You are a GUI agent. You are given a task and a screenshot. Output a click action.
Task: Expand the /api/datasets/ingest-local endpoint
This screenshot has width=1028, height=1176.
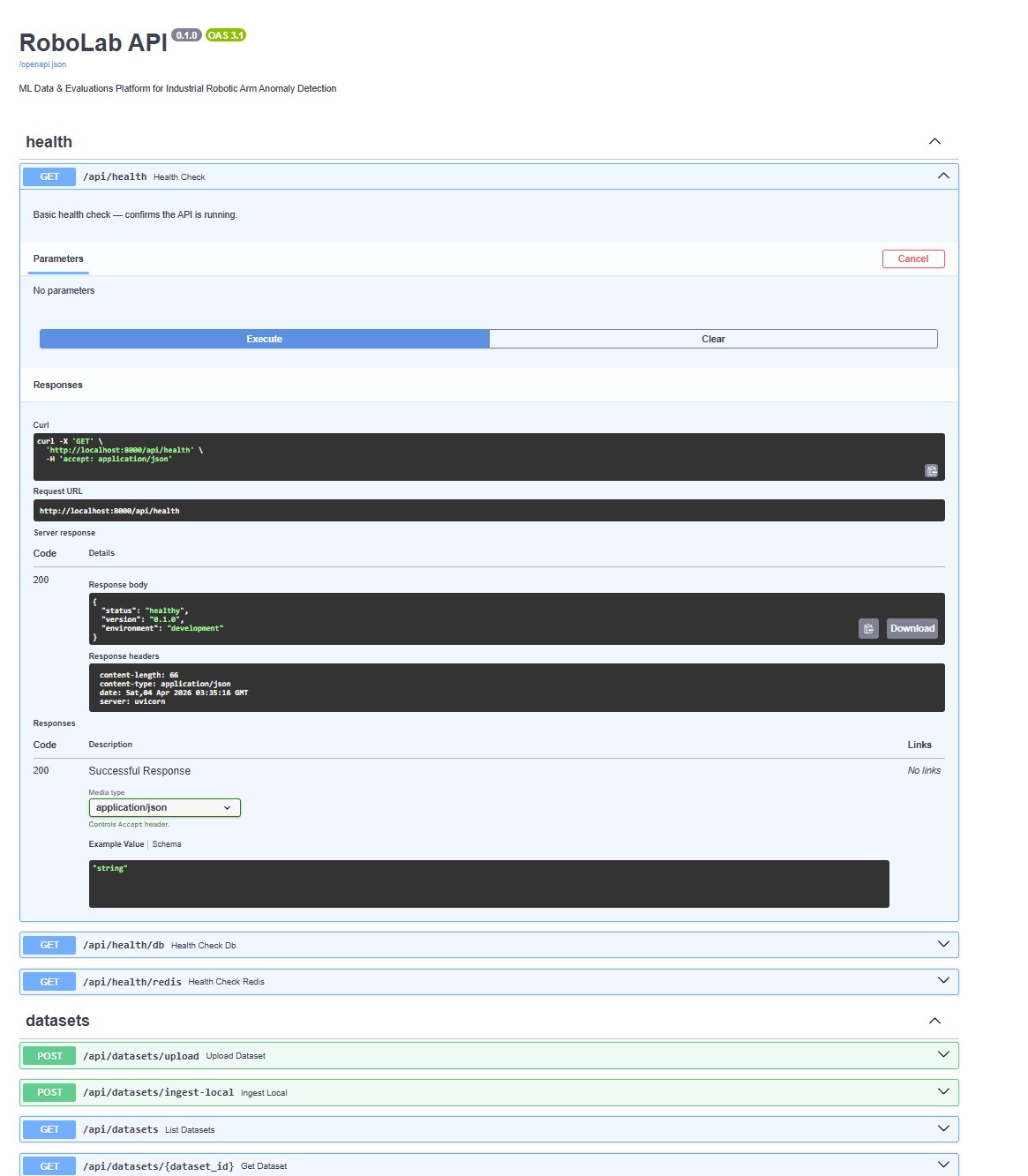[x=943, y=1092]
